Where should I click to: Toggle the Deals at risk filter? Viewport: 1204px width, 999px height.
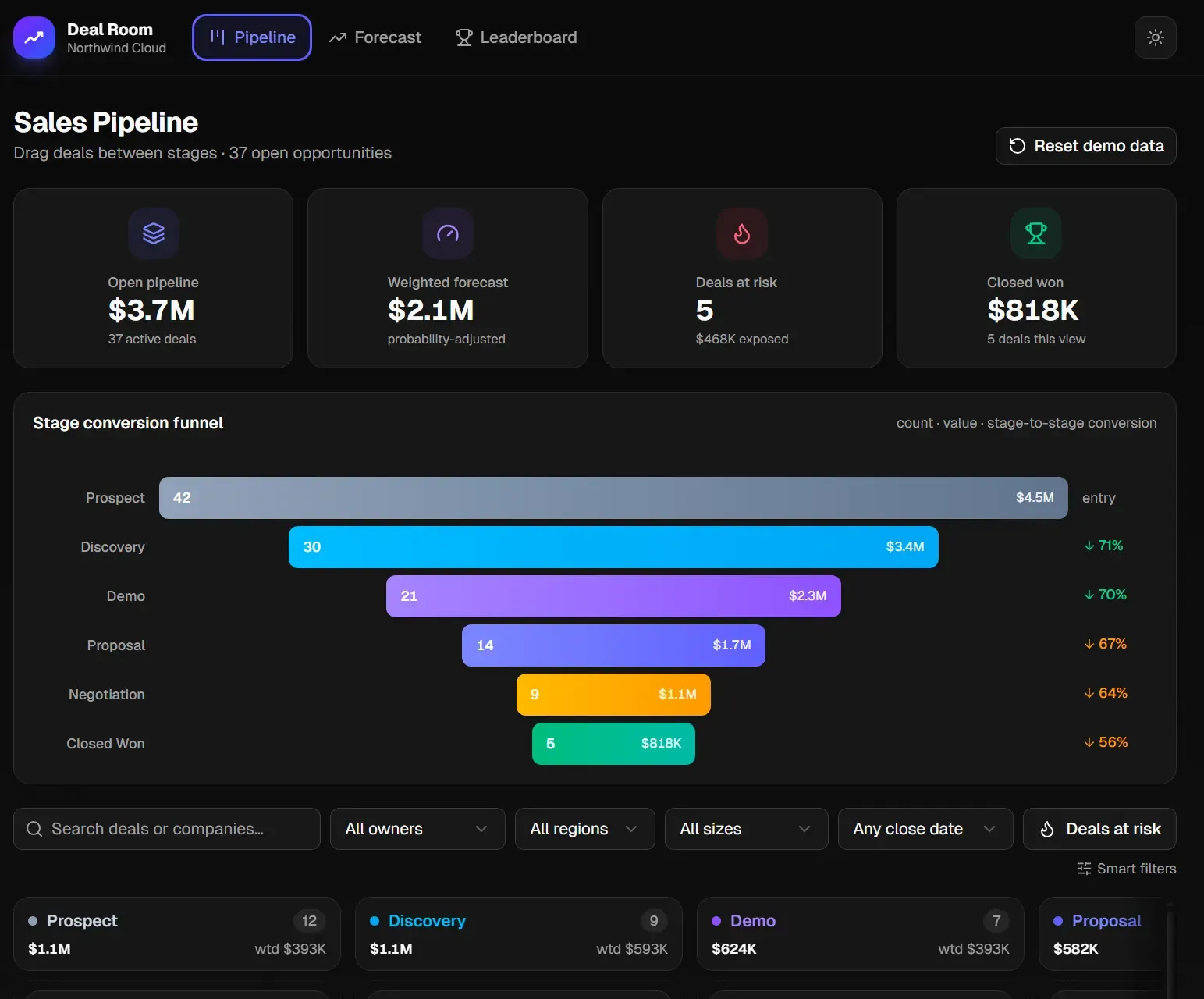(x=1099, y=829)
